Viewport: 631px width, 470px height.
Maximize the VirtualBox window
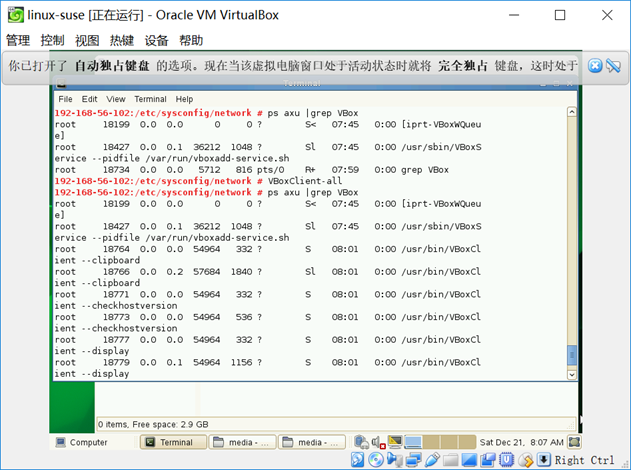click(x=560, y=15)
